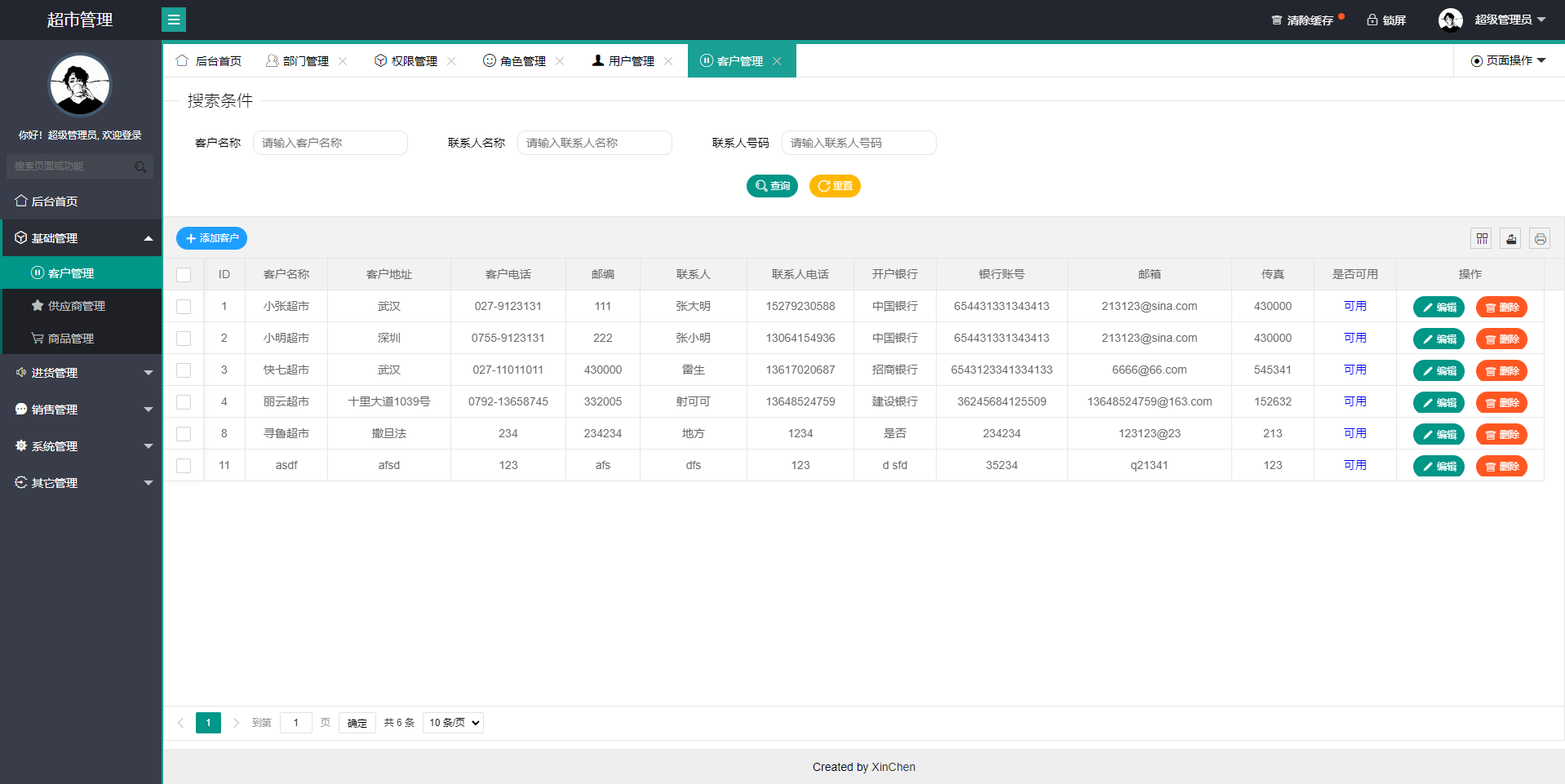Toggle the select-all header checkbox

184,275
